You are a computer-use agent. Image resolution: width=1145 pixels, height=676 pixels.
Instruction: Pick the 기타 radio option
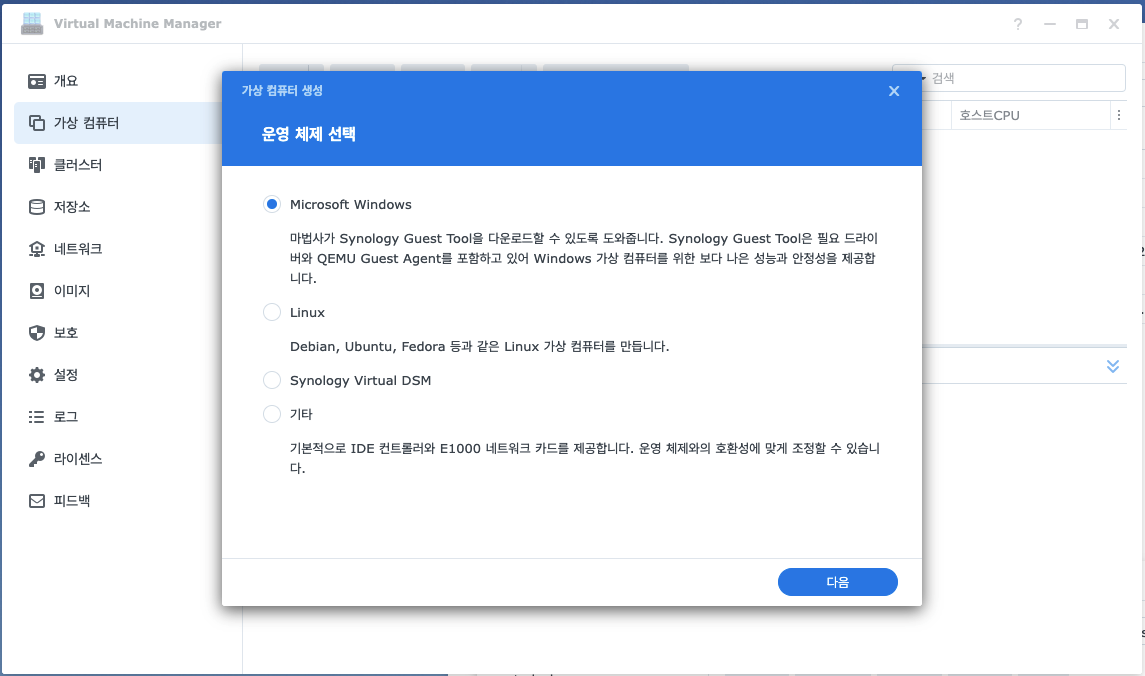272,414
